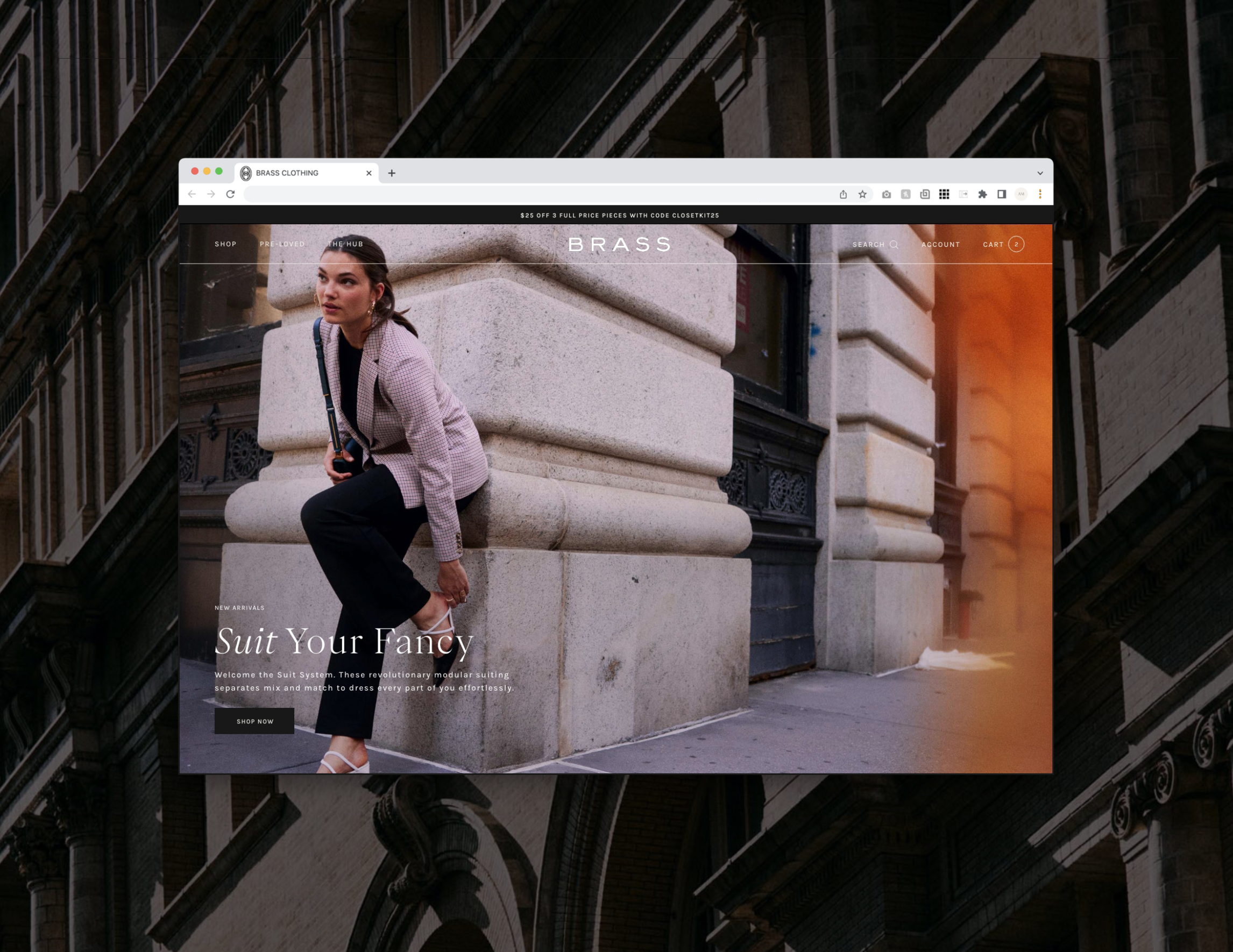
Task: Open the black grid extension icon
Action: click(944, 194)
